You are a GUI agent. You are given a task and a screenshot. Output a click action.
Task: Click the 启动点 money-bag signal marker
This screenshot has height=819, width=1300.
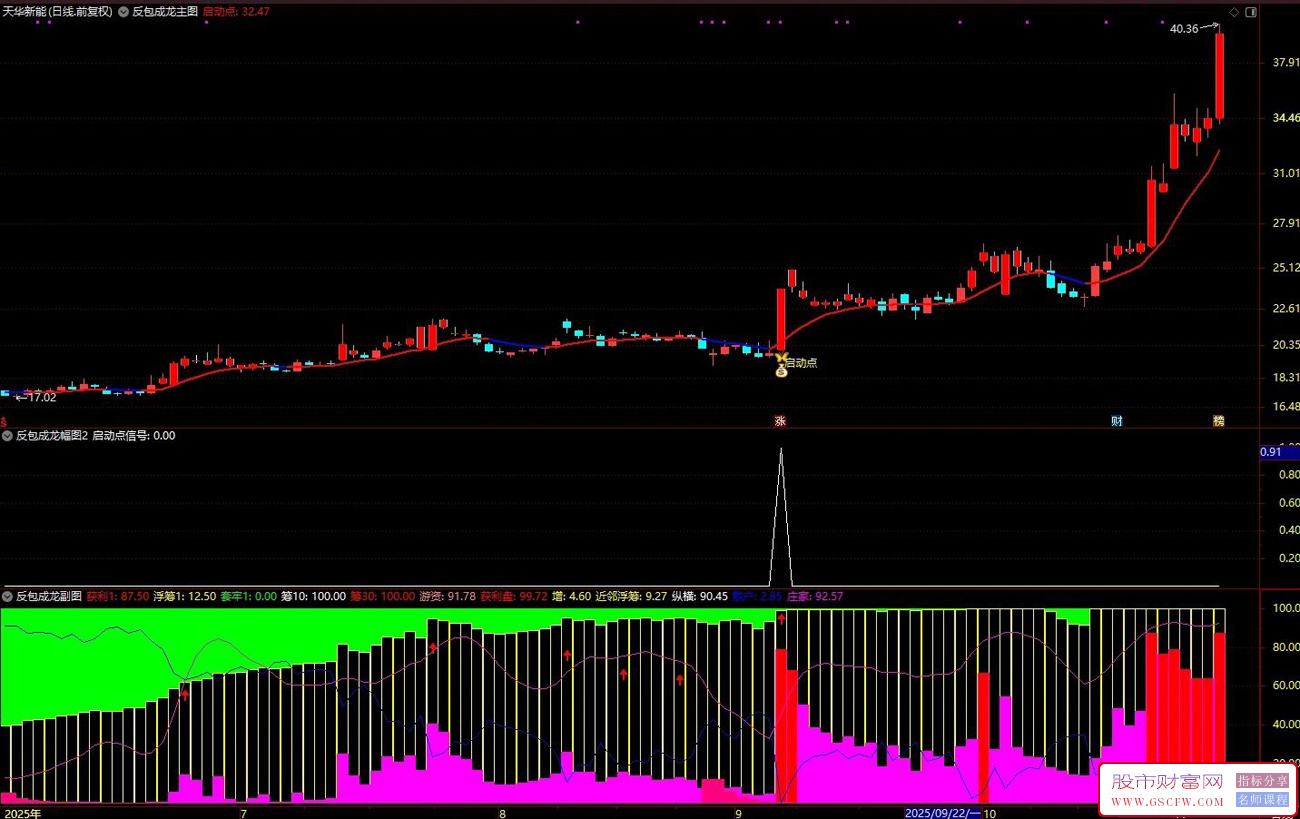click(x=781, y=371)
